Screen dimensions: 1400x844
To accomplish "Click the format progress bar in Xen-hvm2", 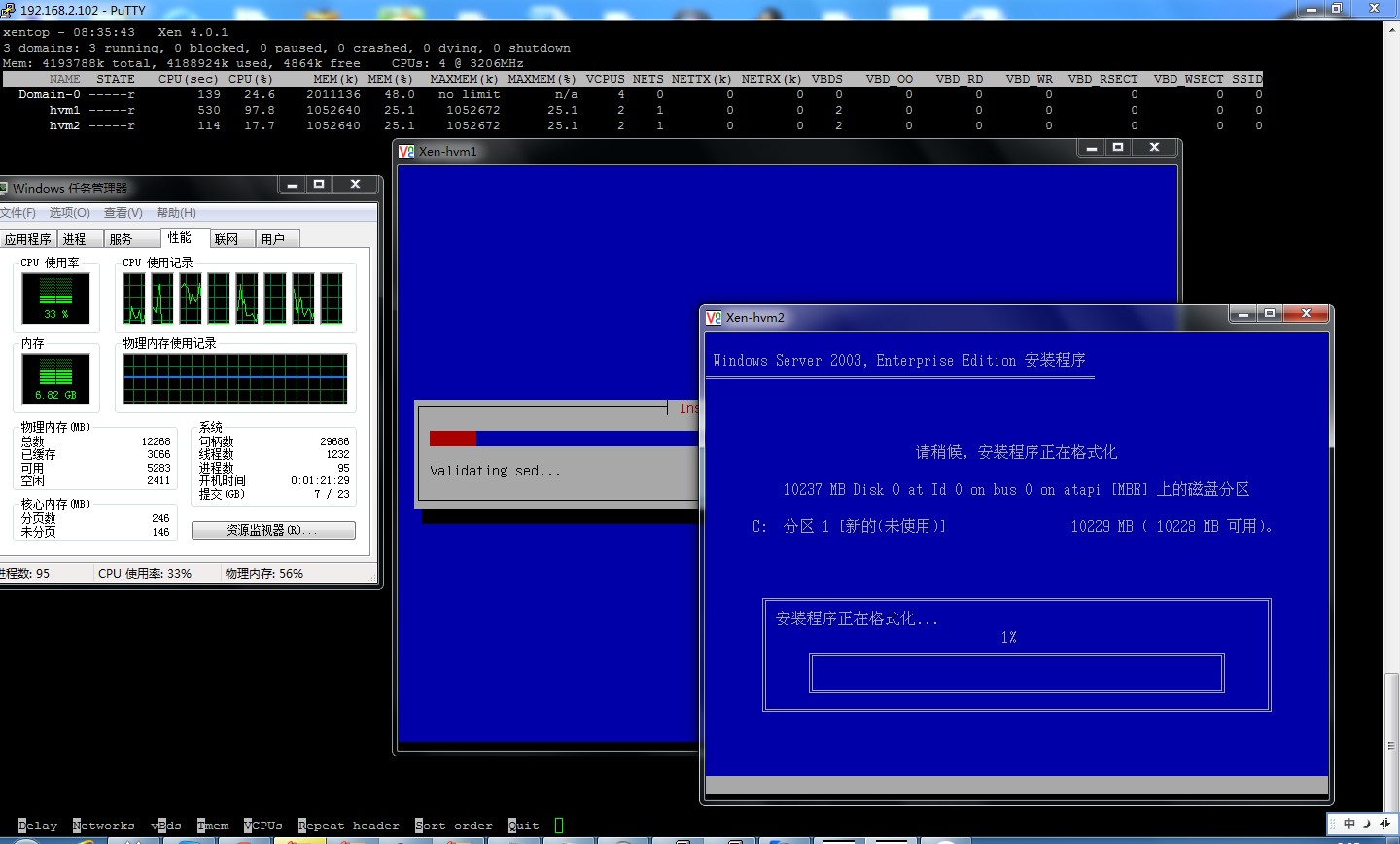I will (1016, 673).
